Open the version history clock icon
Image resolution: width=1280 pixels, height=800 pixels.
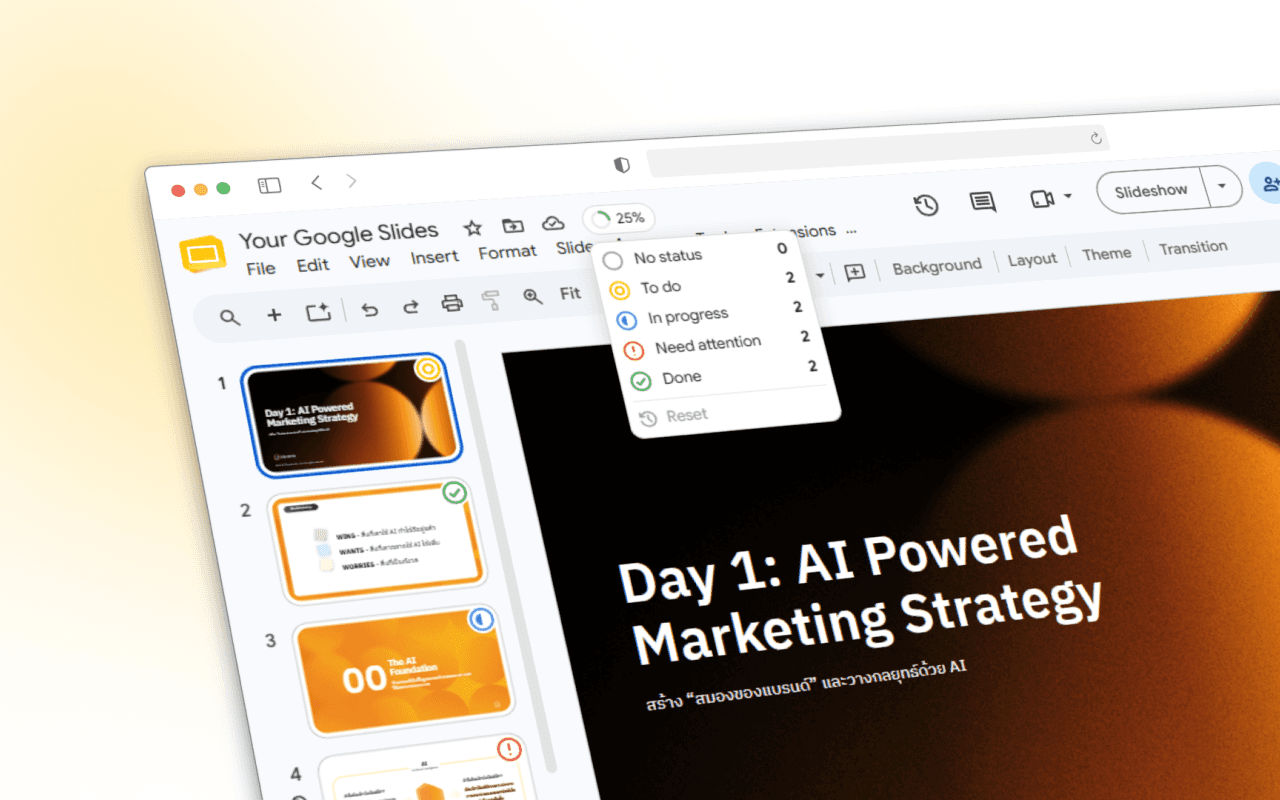926,205
